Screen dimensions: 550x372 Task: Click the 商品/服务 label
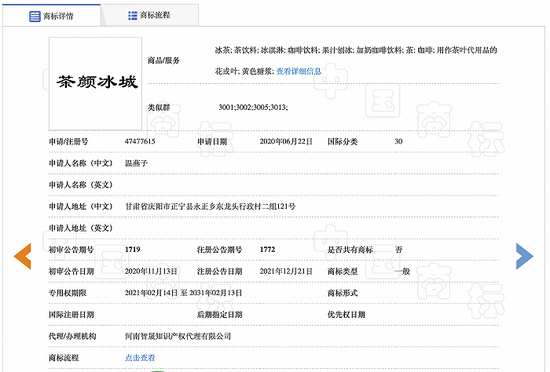pos(163,60)
